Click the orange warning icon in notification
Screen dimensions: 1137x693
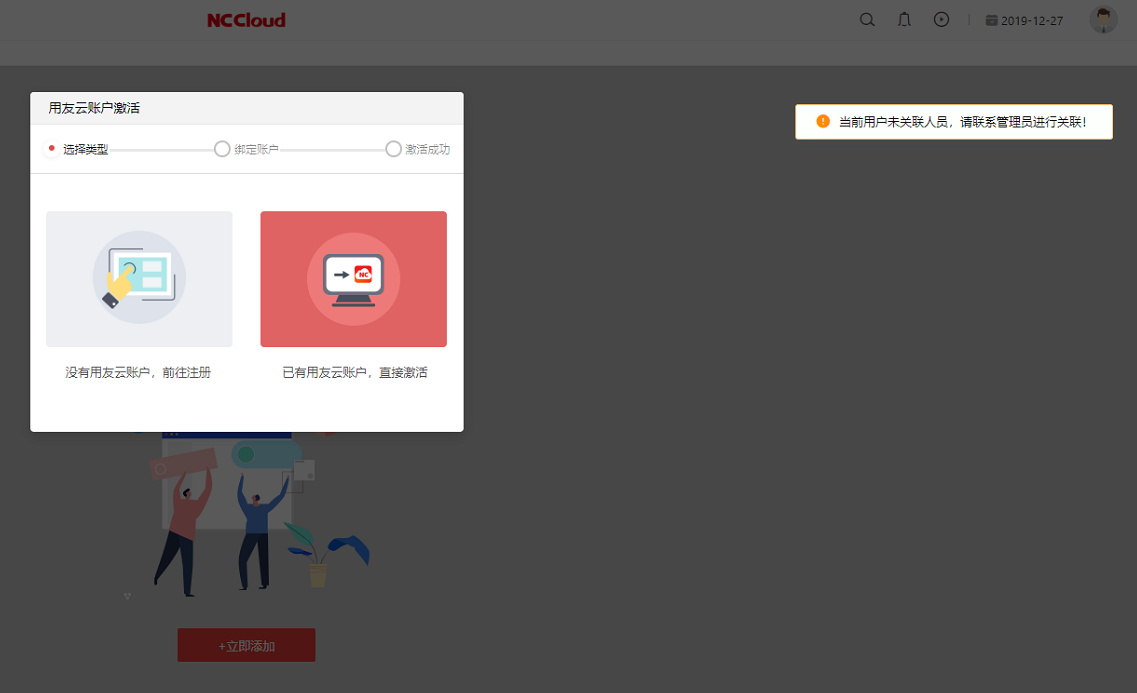click(x=823, y=122)
